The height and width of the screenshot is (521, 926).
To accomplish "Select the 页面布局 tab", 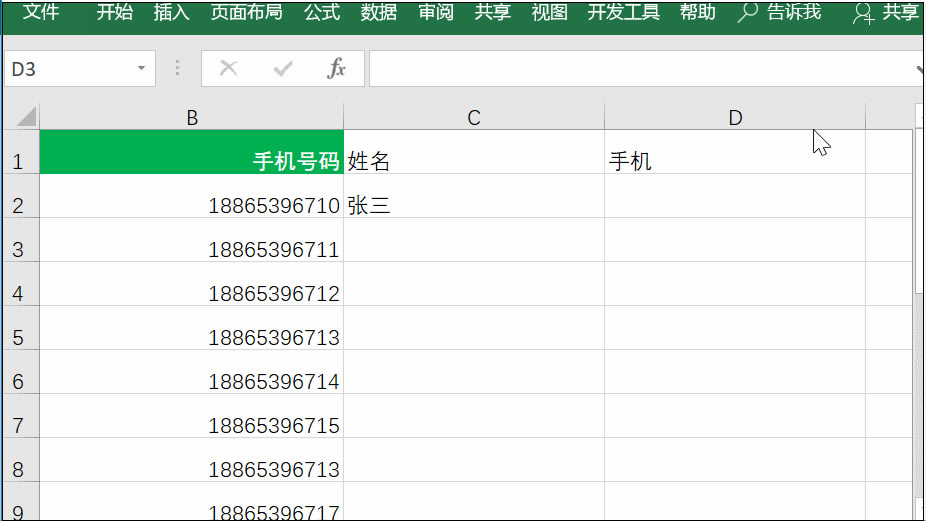I will 246,12.
